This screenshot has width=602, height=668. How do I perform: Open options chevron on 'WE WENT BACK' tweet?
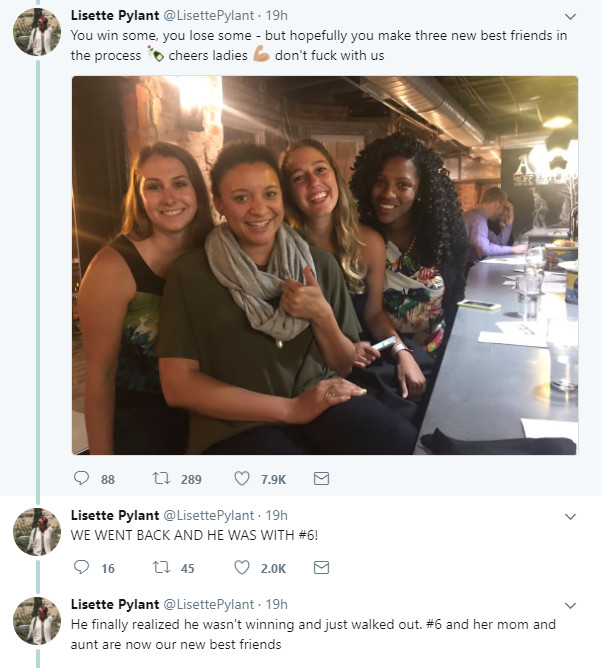click(570, 516)
